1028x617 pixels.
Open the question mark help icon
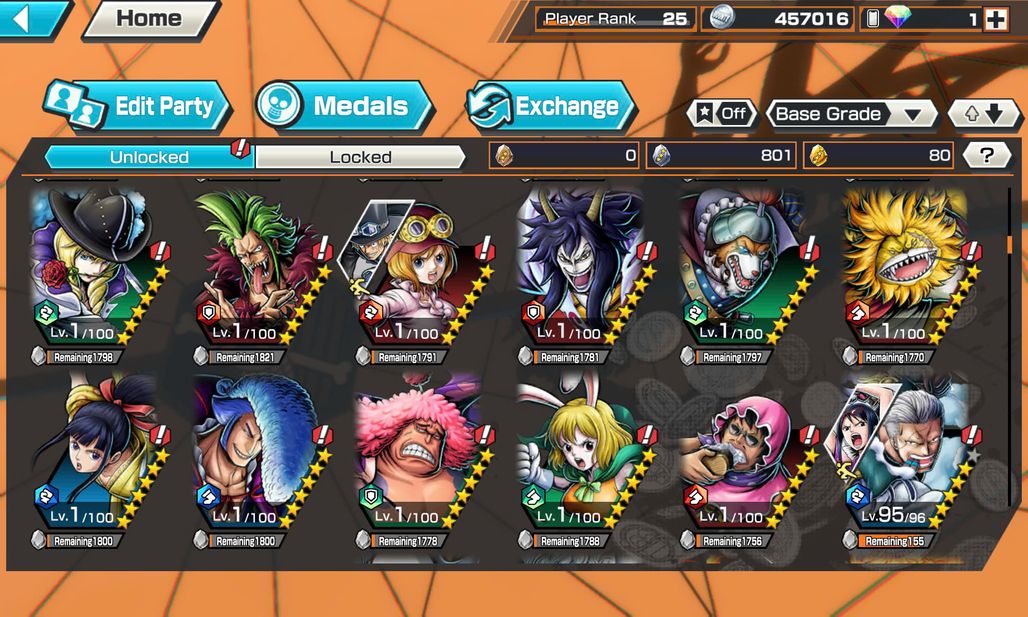point(987,155)
